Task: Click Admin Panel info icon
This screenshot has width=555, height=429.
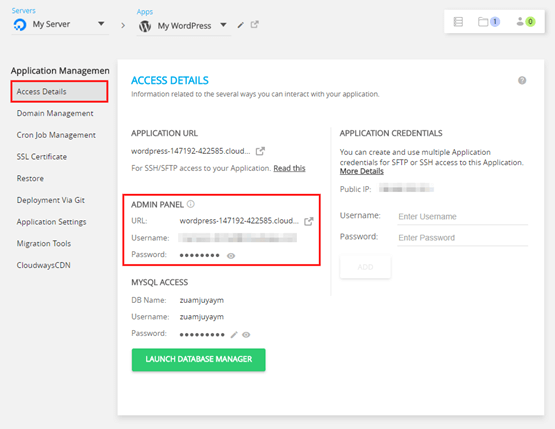Action: (x=190, y=204)
